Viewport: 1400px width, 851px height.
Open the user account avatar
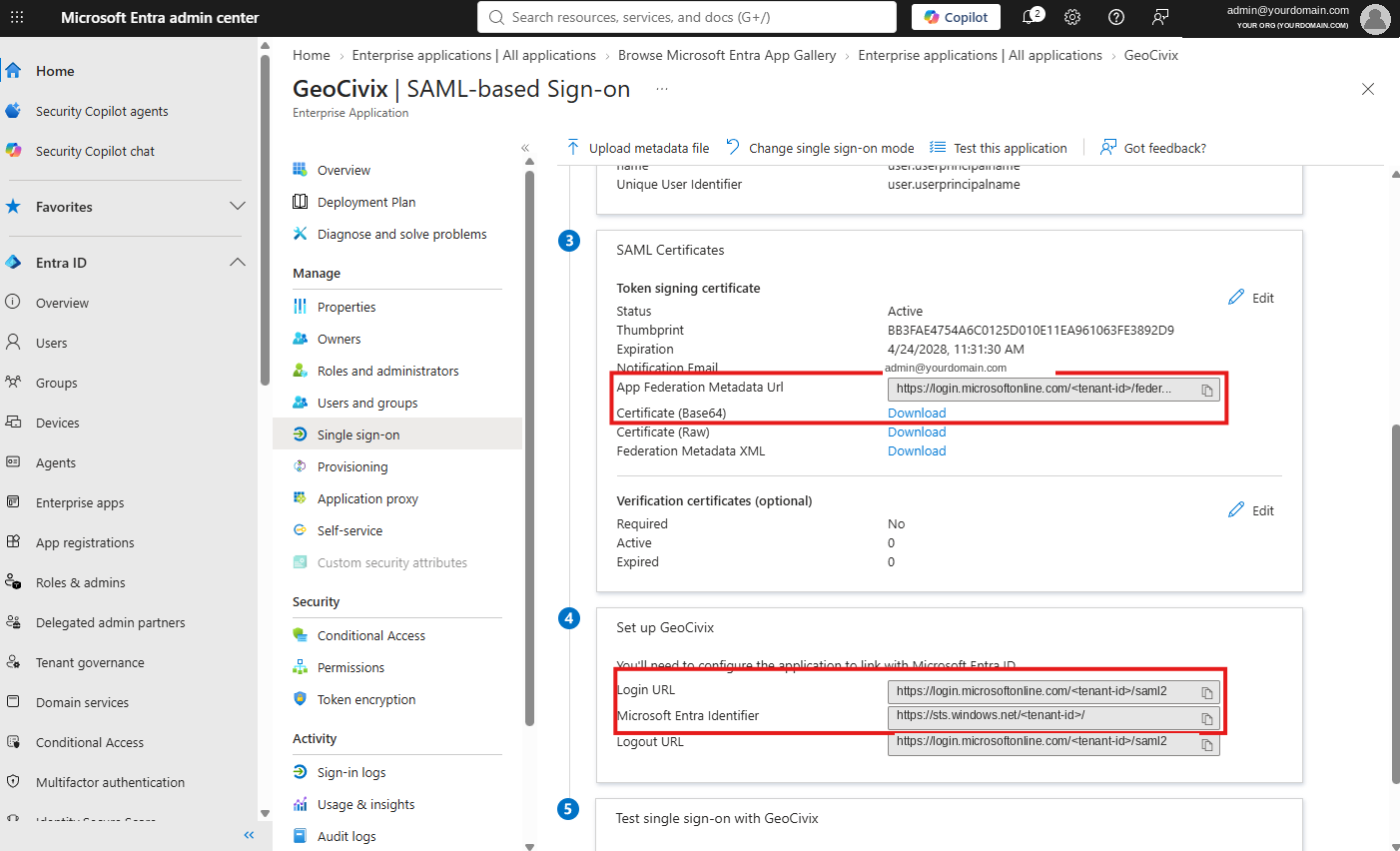click(1375, 18)
